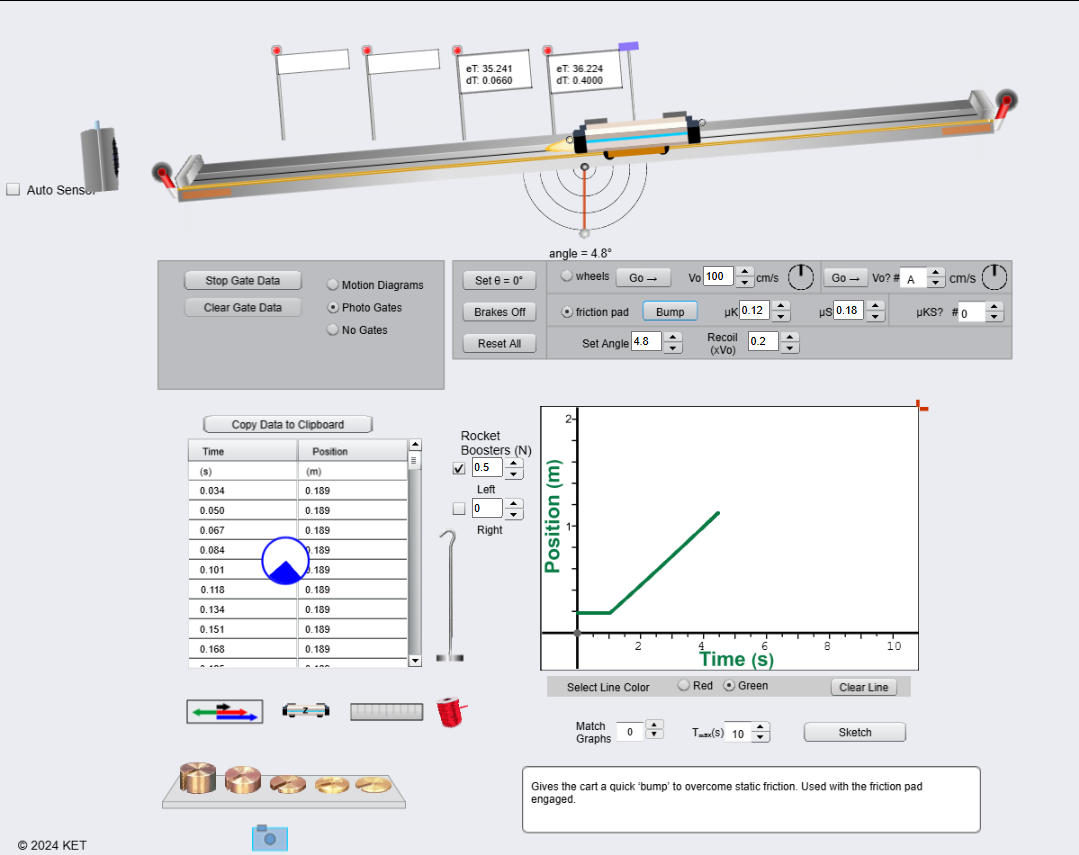
Task: Enable the Auto Sensor checkbox
Action: (x=14, y=190)
